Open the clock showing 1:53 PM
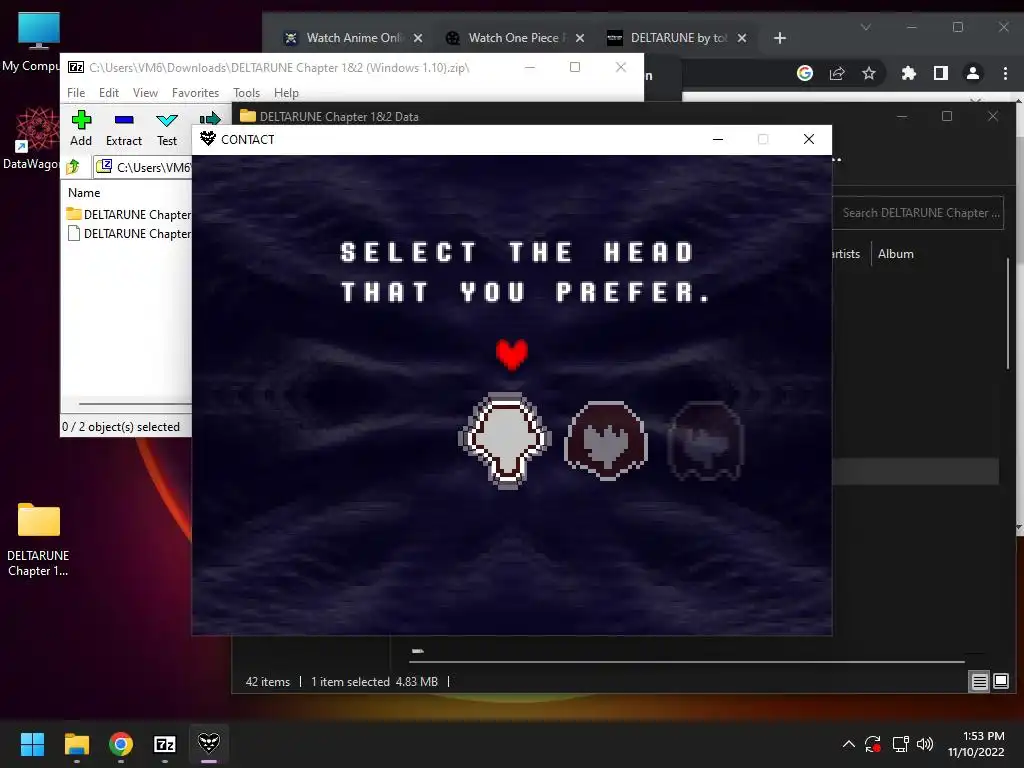Image resolution: width=1024 pixels, height=768 pixels. point(976,744)
